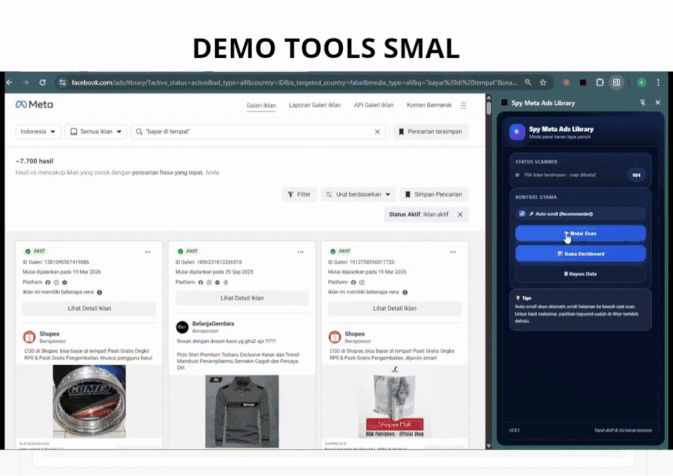Click info icon next to third card's "beberapa versi"

pos(405,292)
